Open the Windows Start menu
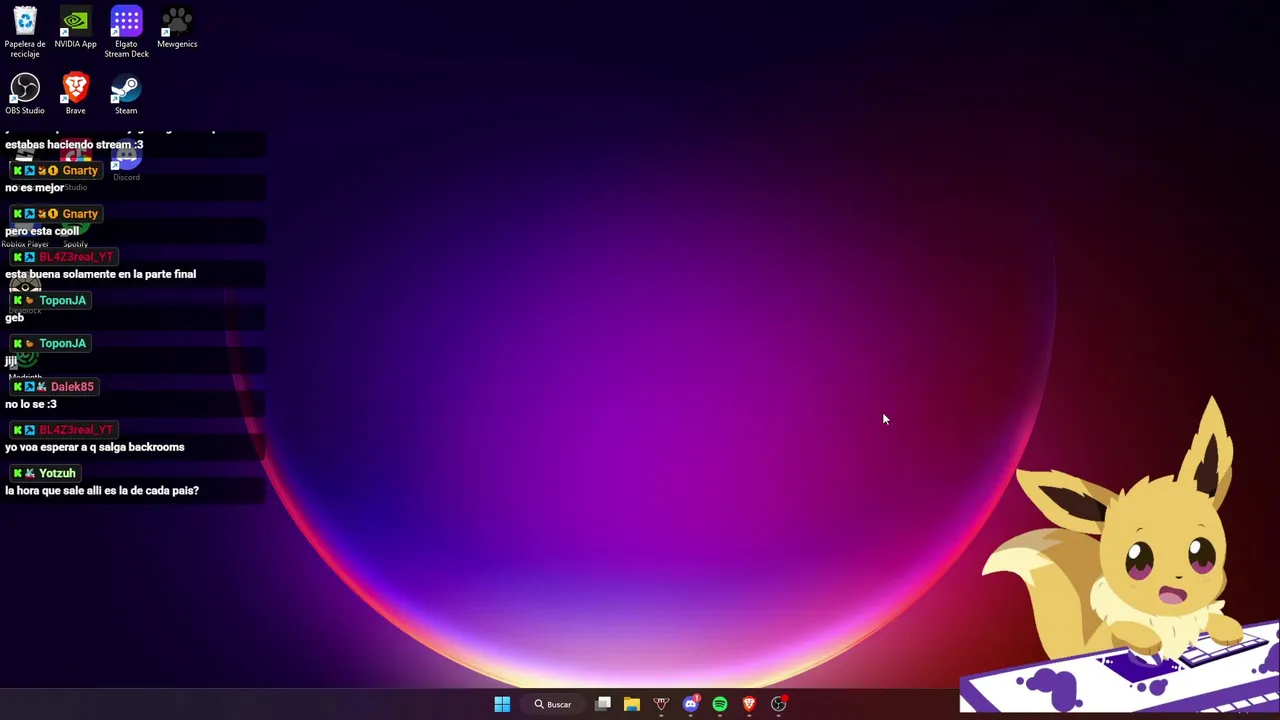This screenshot has height=720, width=1280. 502,704
